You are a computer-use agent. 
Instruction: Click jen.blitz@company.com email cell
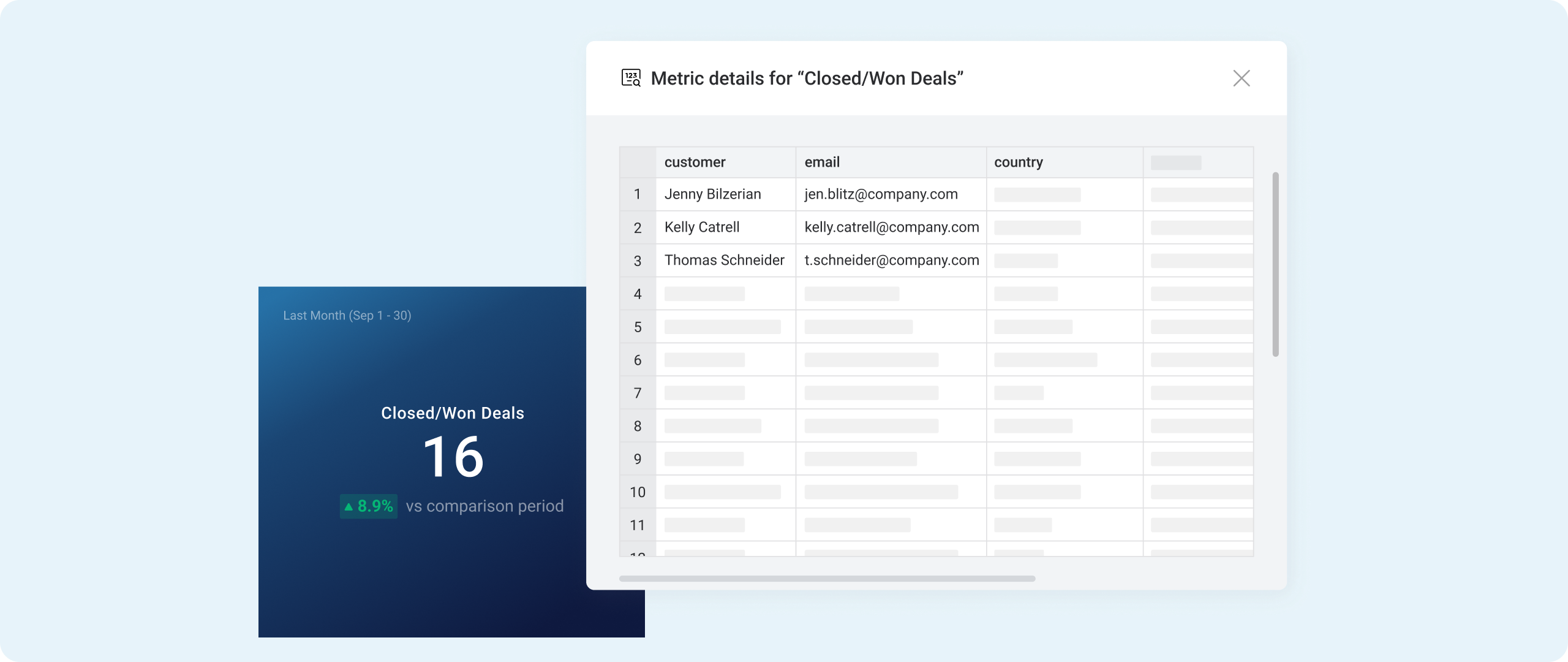881,194
